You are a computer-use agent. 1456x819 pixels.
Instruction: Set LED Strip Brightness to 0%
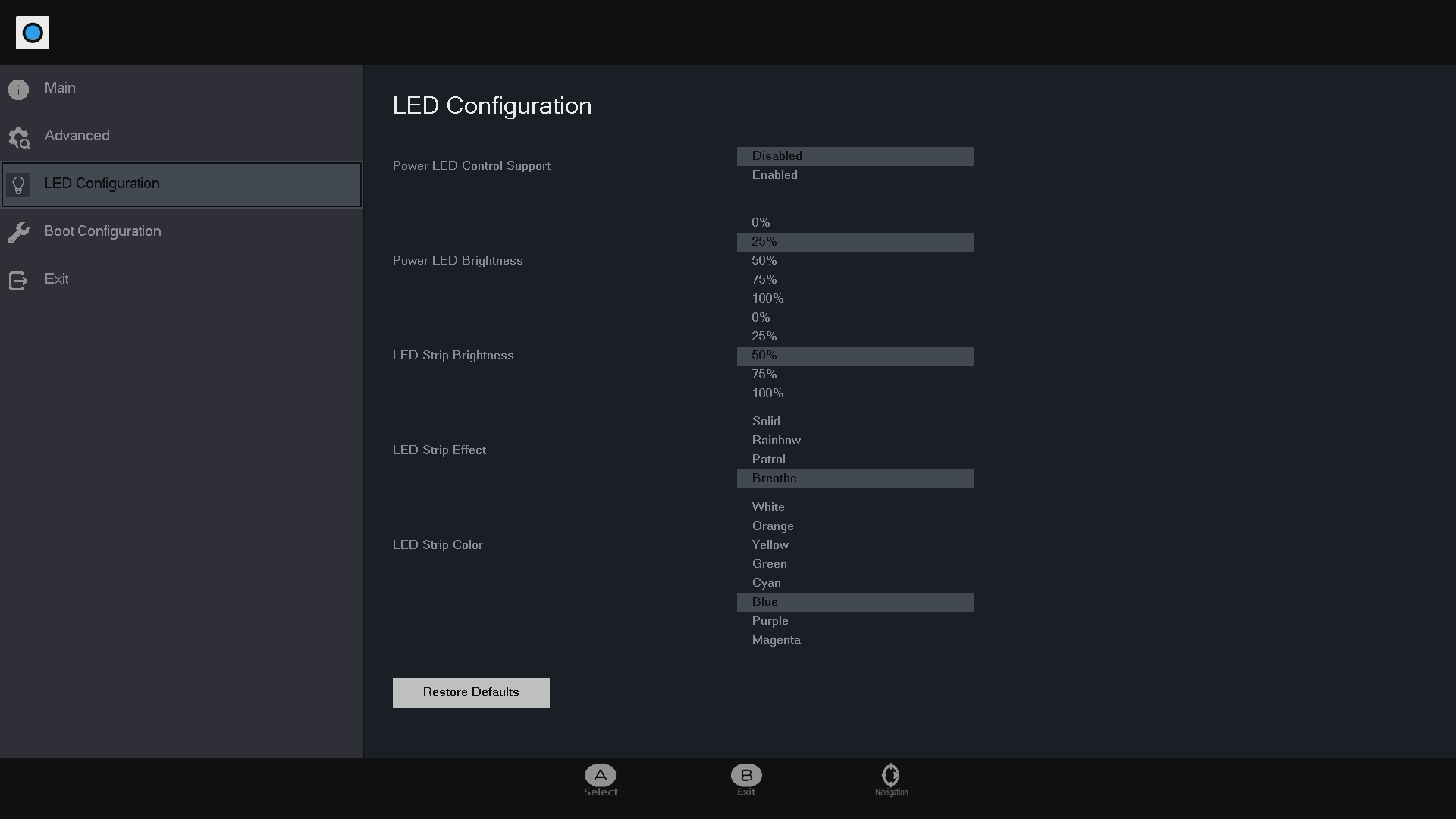855,318
